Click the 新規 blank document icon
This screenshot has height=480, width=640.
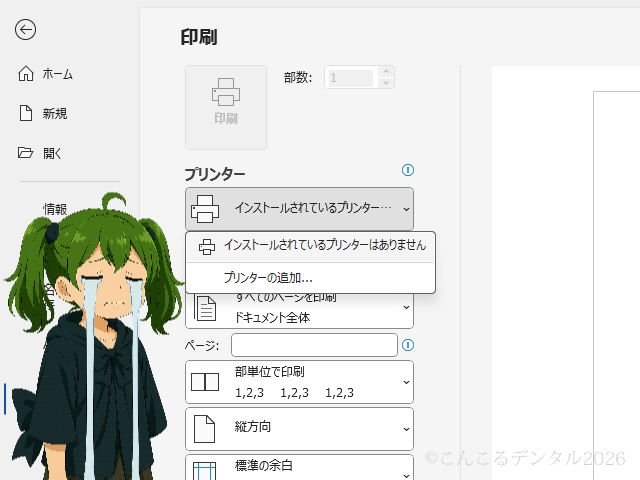pos(26,113)
